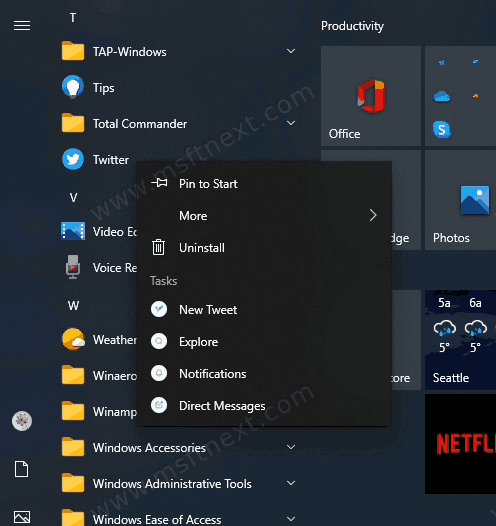Expand the Windows Ease of Access chevron
The width and height of the screenshot is (496, 526).
click(x=291, y=519)
